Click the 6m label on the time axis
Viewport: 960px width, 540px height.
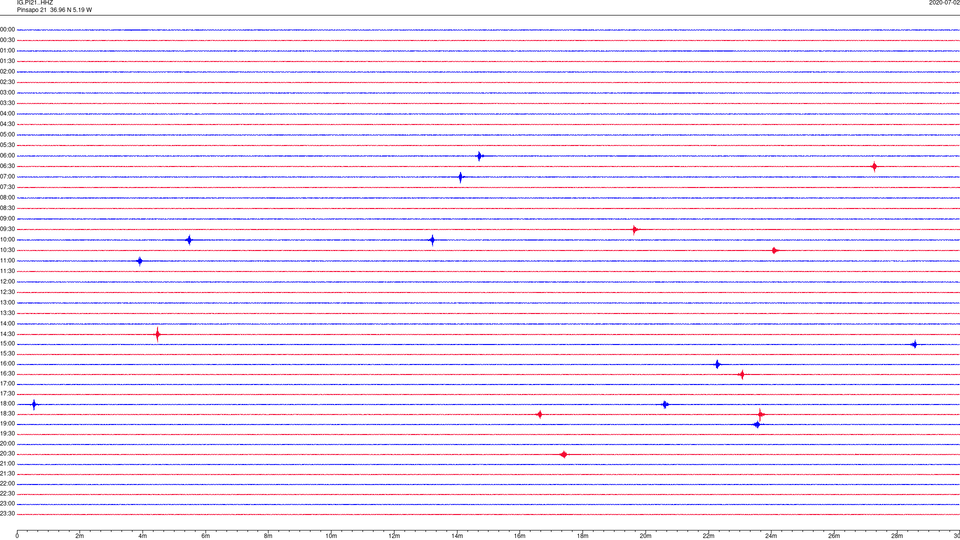[x=205, y=536]
